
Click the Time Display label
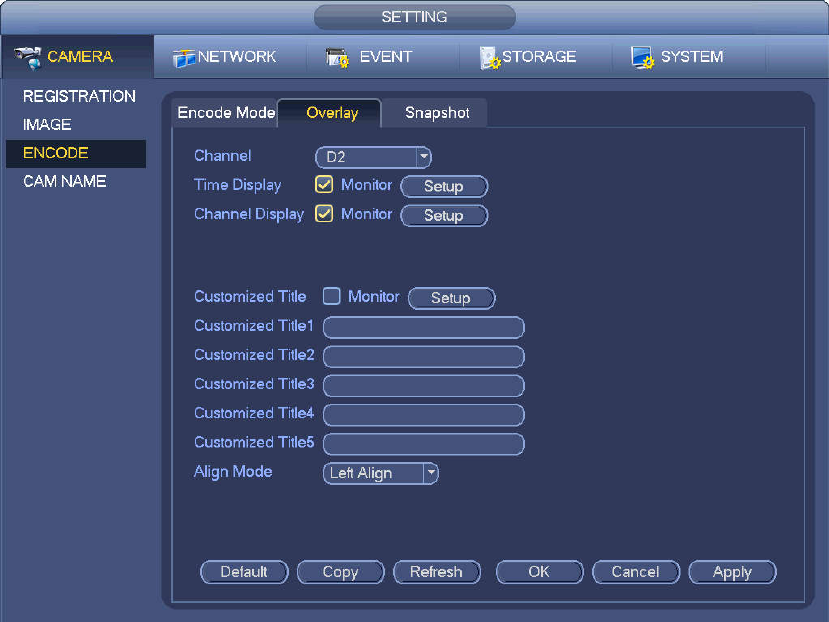[x=237, y=185]
